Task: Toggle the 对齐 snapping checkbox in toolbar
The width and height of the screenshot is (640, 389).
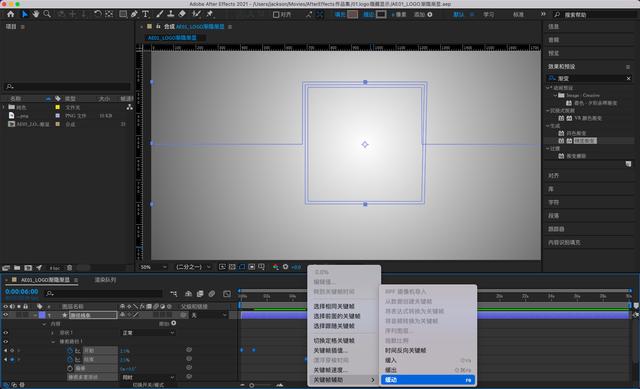Action: (x=276, y=15)
